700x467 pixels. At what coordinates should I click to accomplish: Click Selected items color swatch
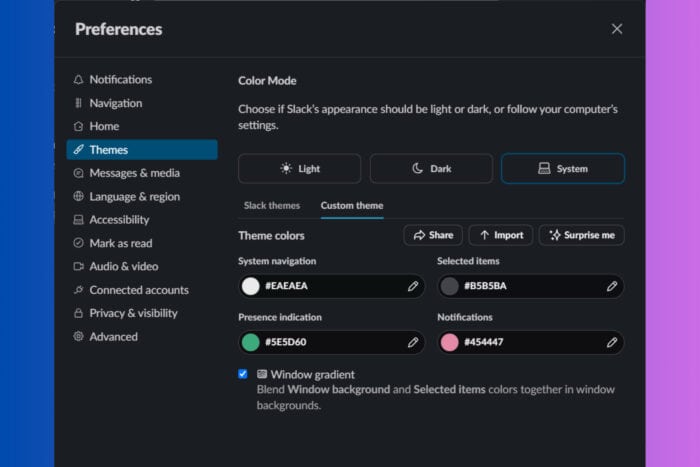click(x=450, y=286)
